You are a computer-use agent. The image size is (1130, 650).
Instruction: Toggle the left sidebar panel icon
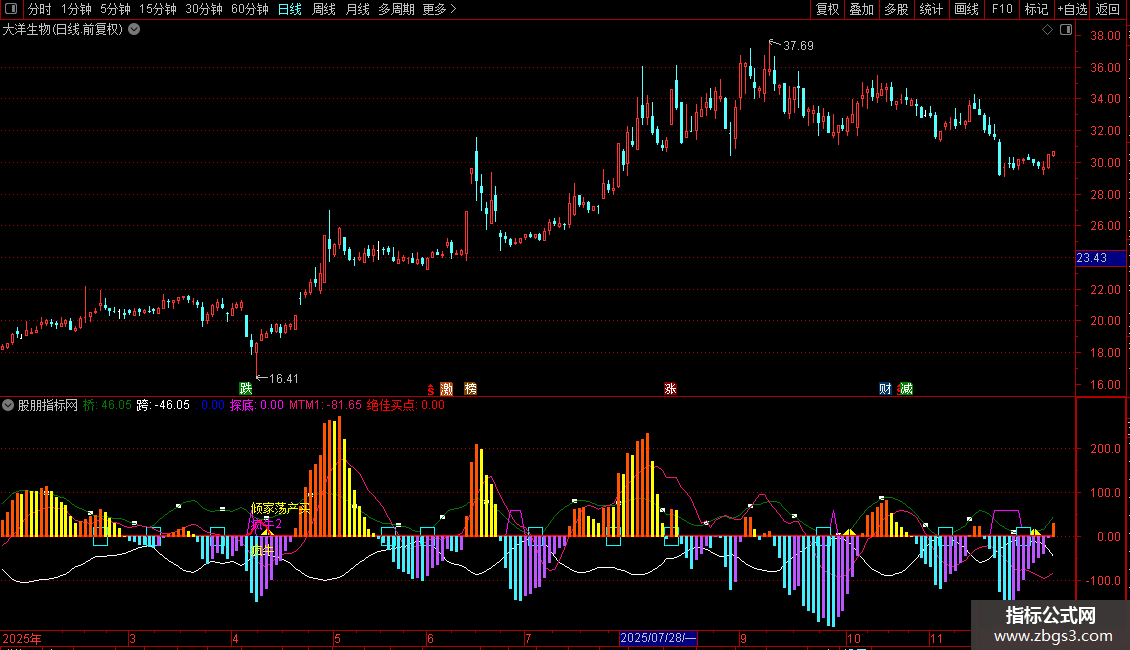point(12,9)
